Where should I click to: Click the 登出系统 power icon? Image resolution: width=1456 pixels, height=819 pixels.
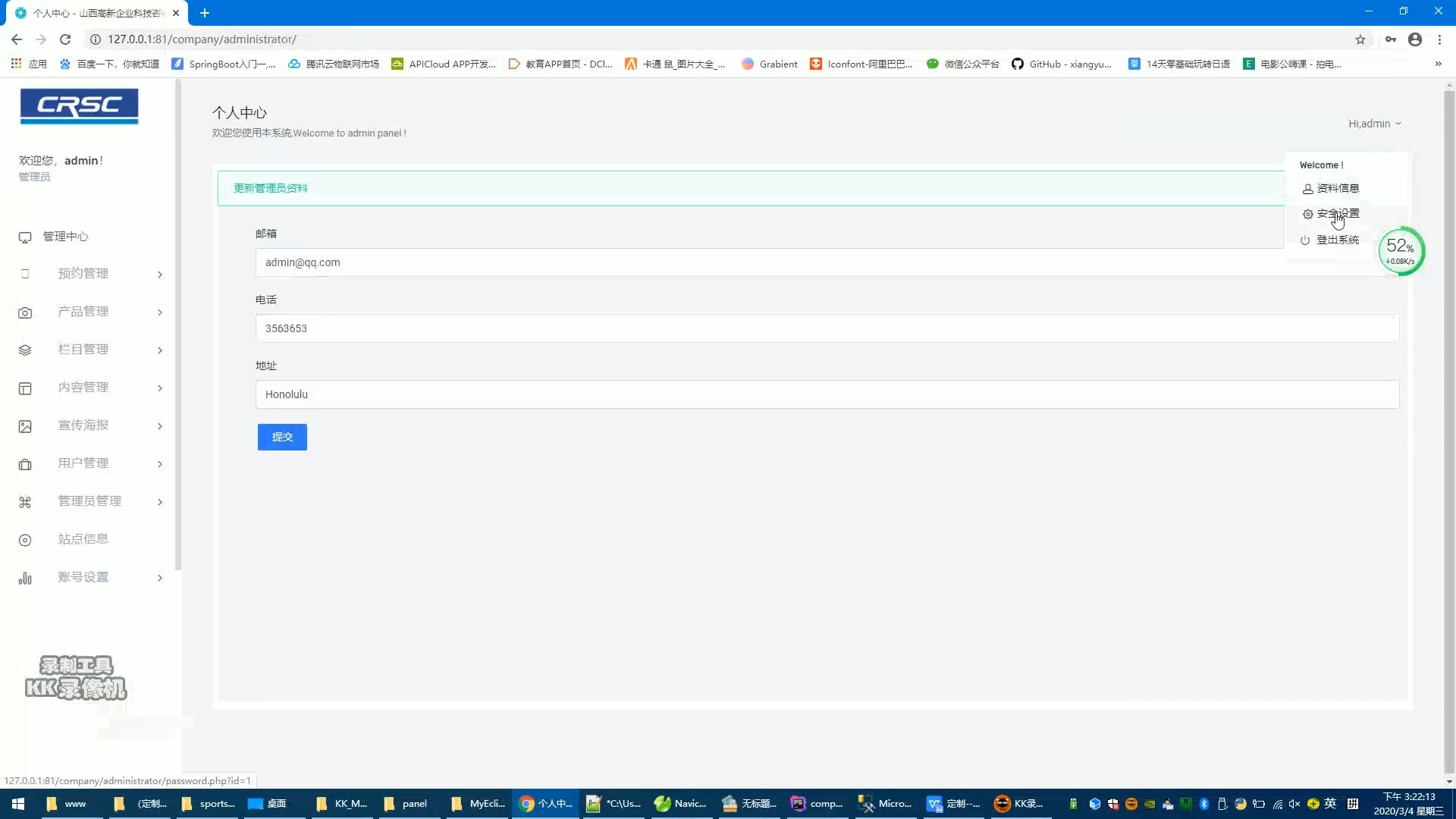[x=1305, y=240]
